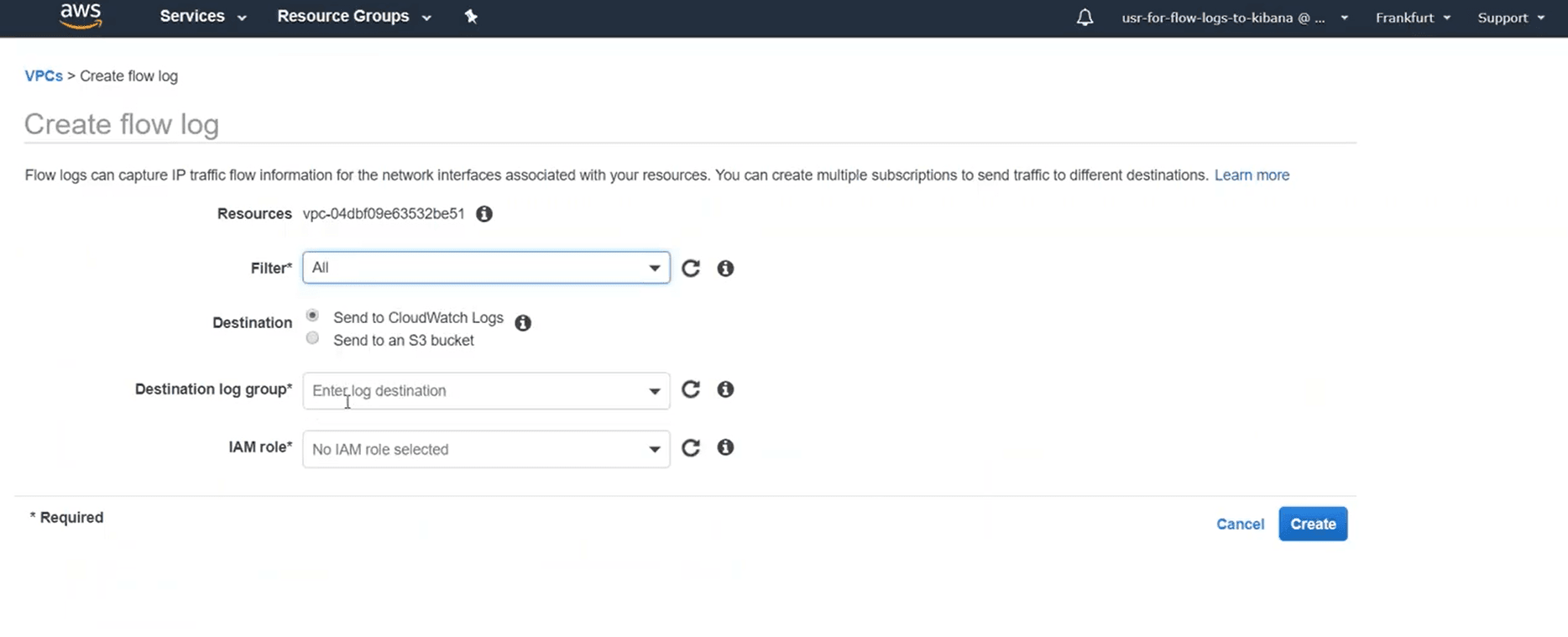Select Send to an S3 bucket
The image size is (1568, 637).
click(312, 338)
